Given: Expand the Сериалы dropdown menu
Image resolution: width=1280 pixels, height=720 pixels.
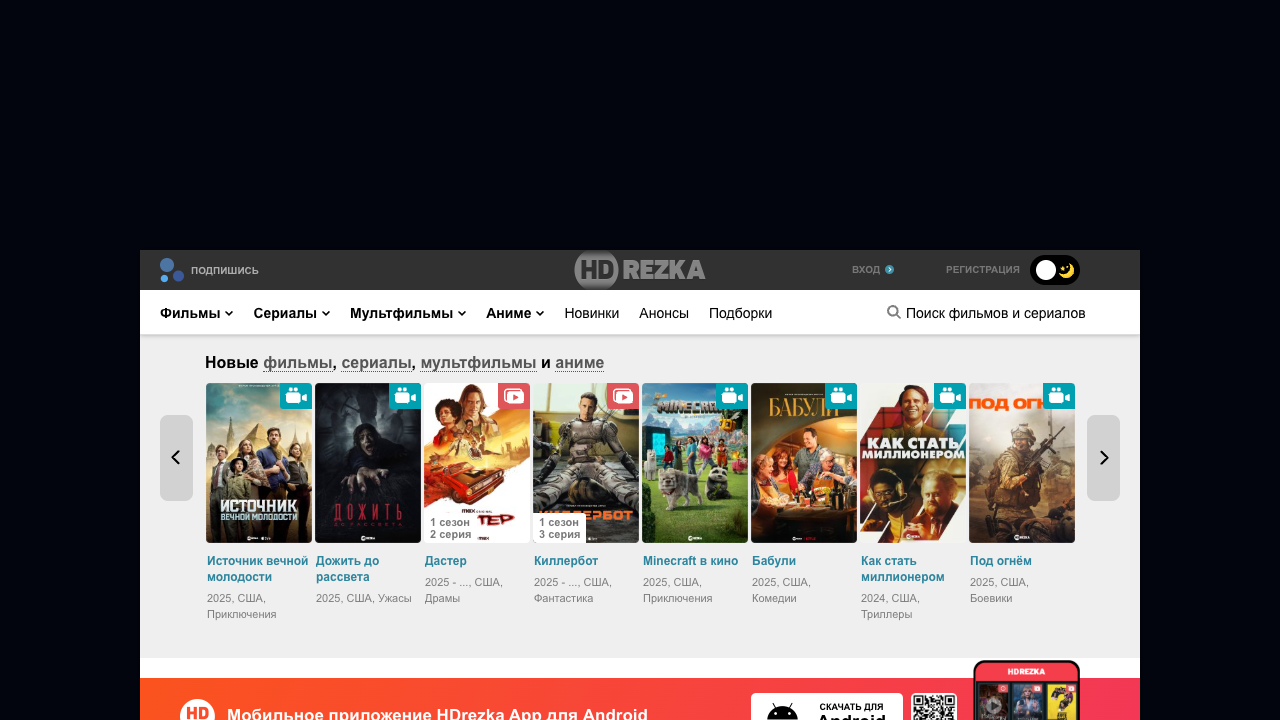Looking at the screenshot, I should pyautogui.click(x=291, y=313).
